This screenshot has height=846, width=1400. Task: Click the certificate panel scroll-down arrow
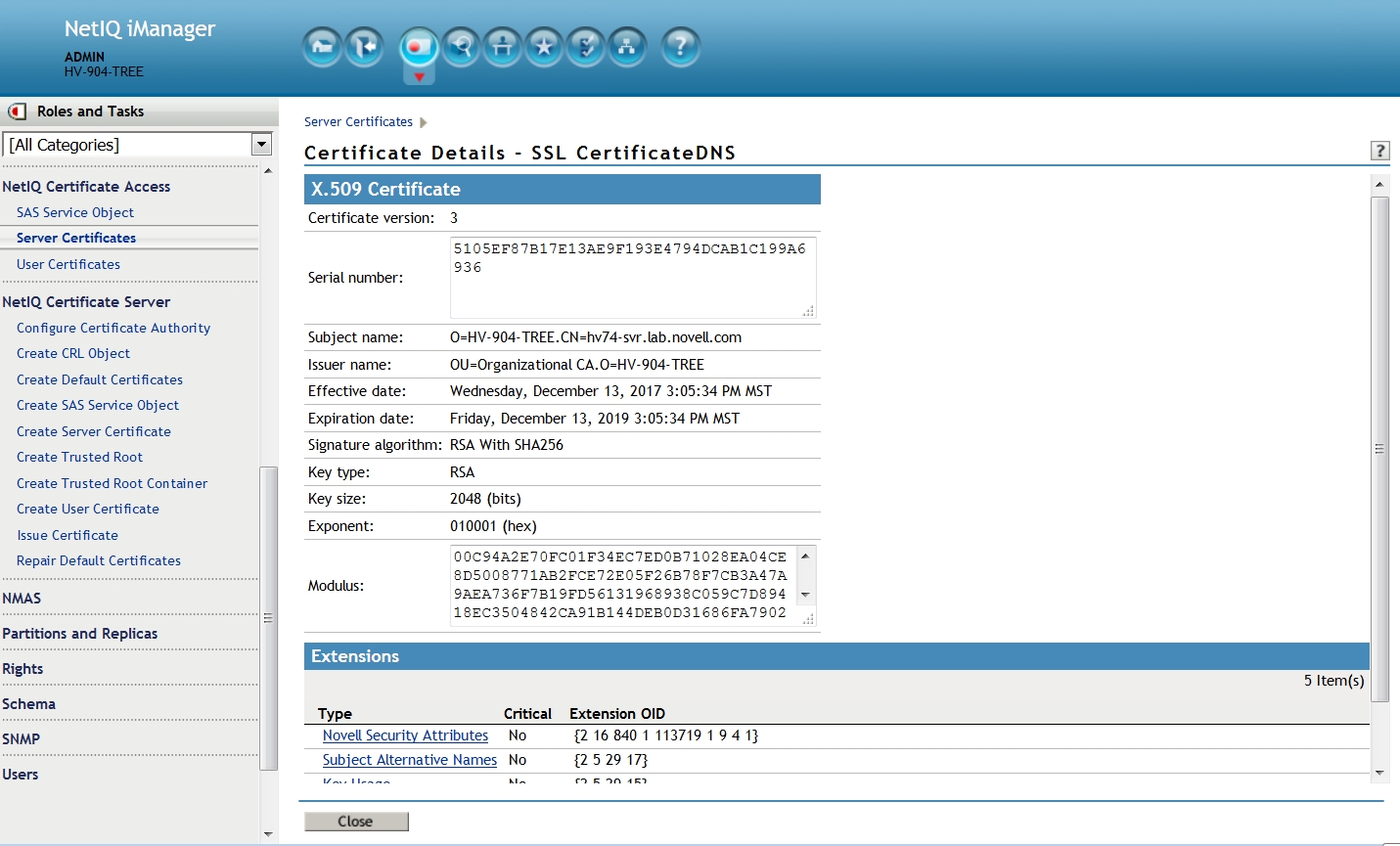point(1379,773)
